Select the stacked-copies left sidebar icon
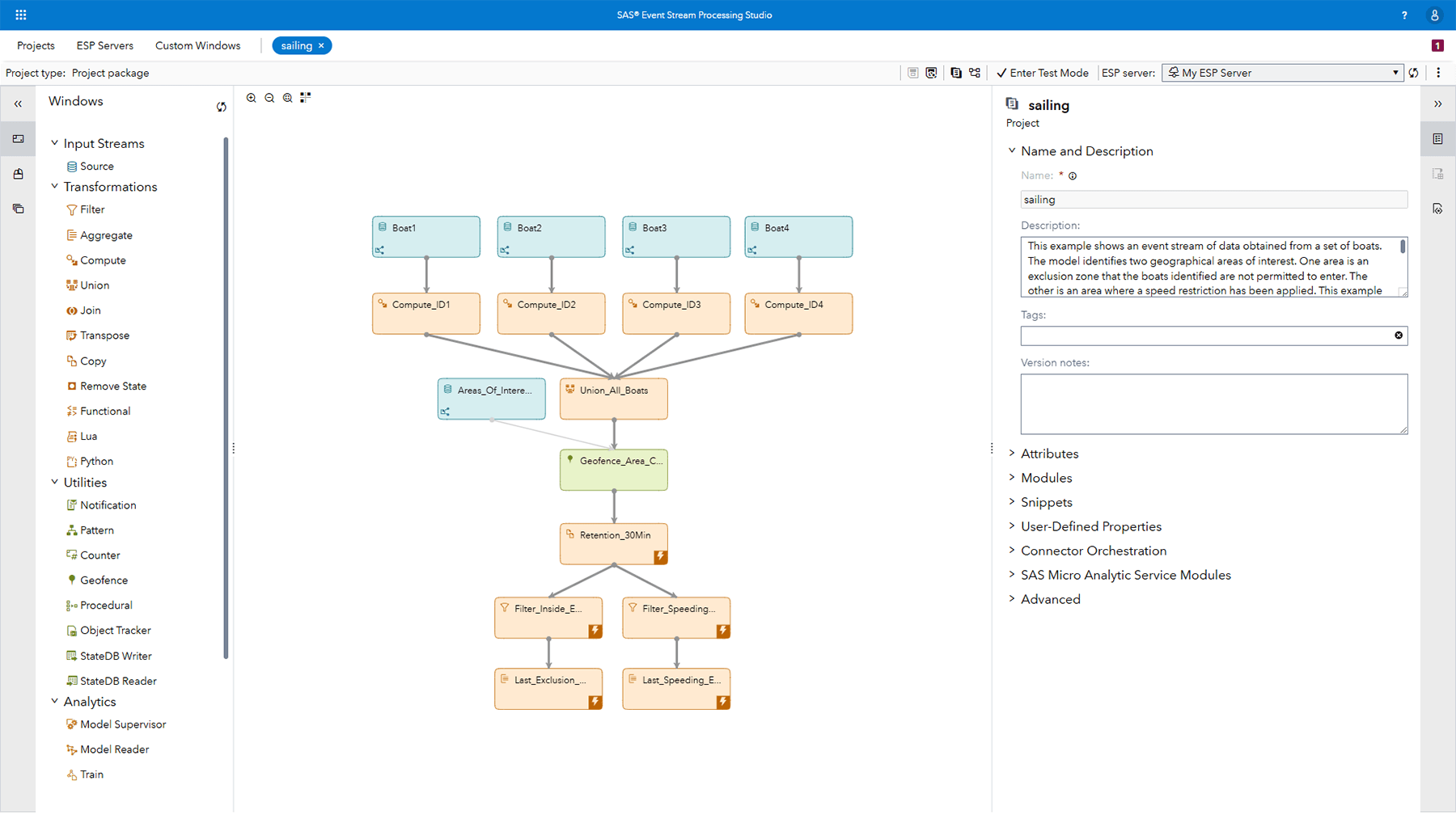 pos(18,209)
